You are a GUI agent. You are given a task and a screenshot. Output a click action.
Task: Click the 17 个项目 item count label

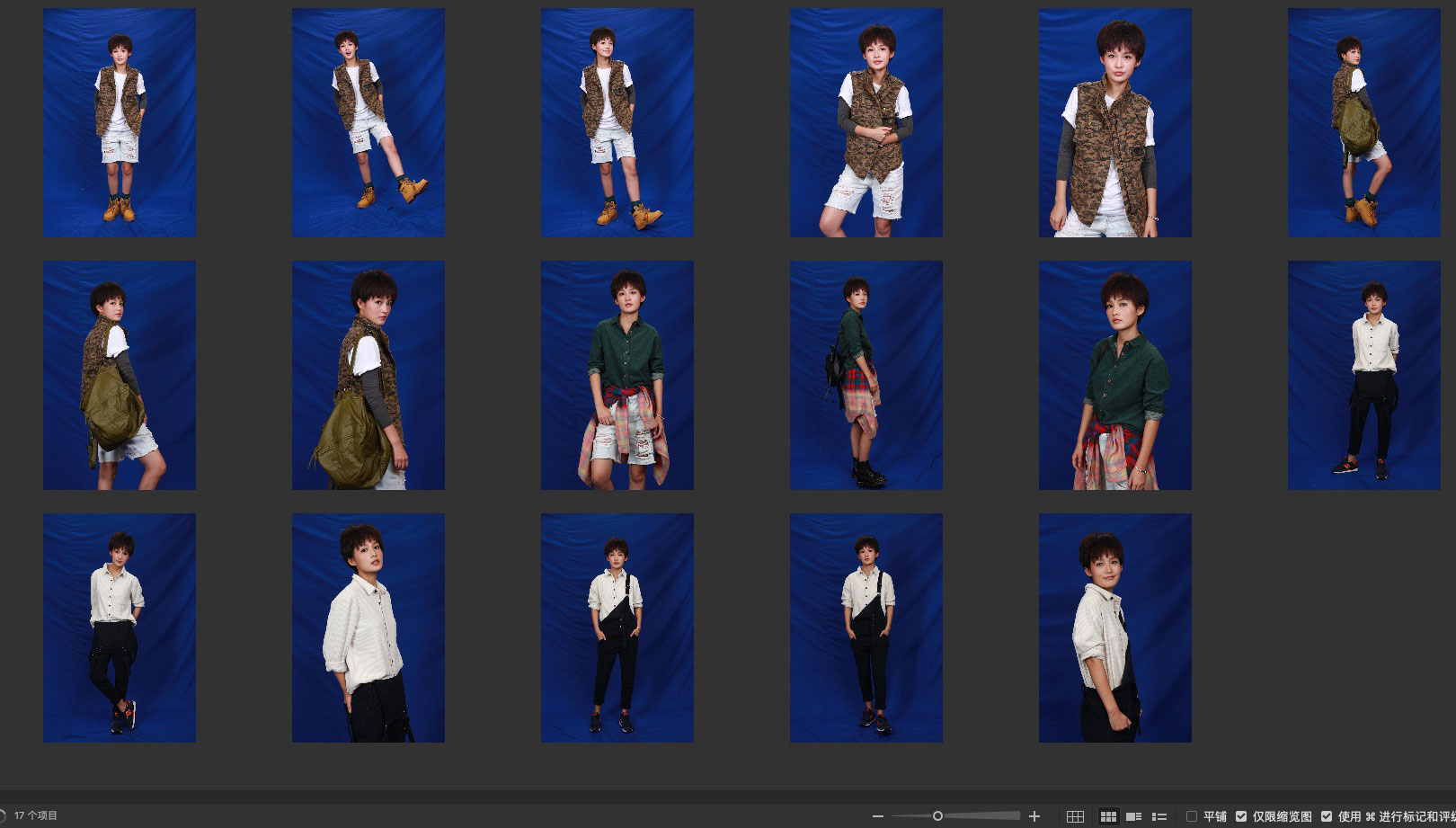point(36,815)
